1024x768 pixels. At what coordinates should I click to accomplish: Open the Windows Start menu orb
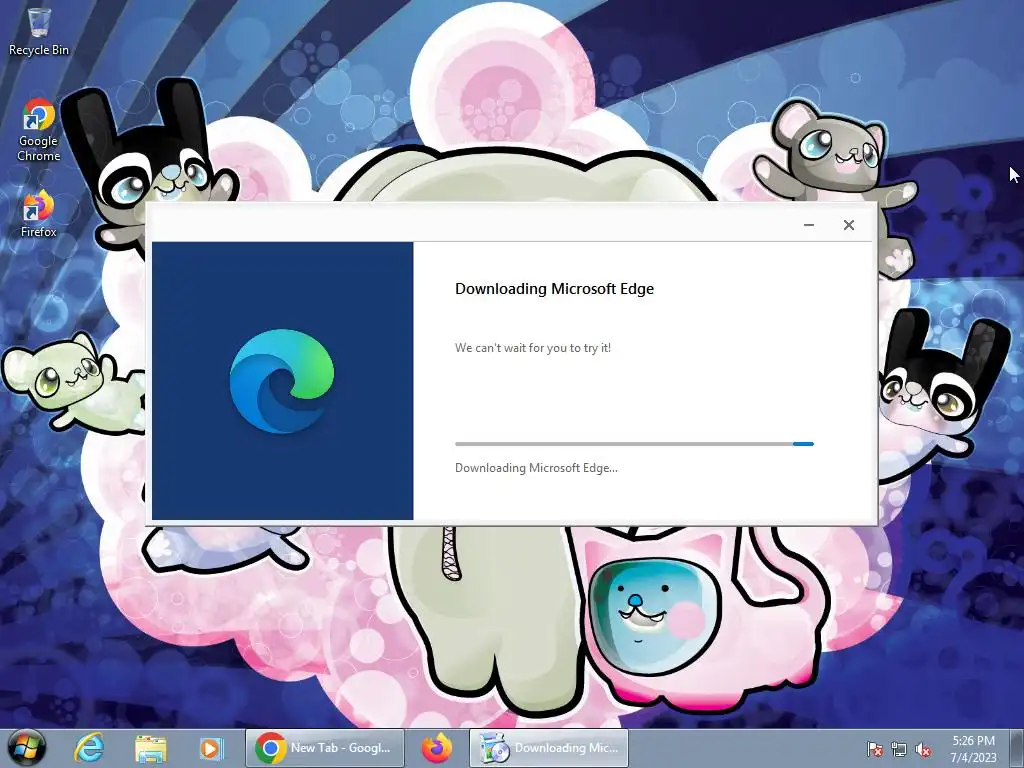[x=26, y=748]
